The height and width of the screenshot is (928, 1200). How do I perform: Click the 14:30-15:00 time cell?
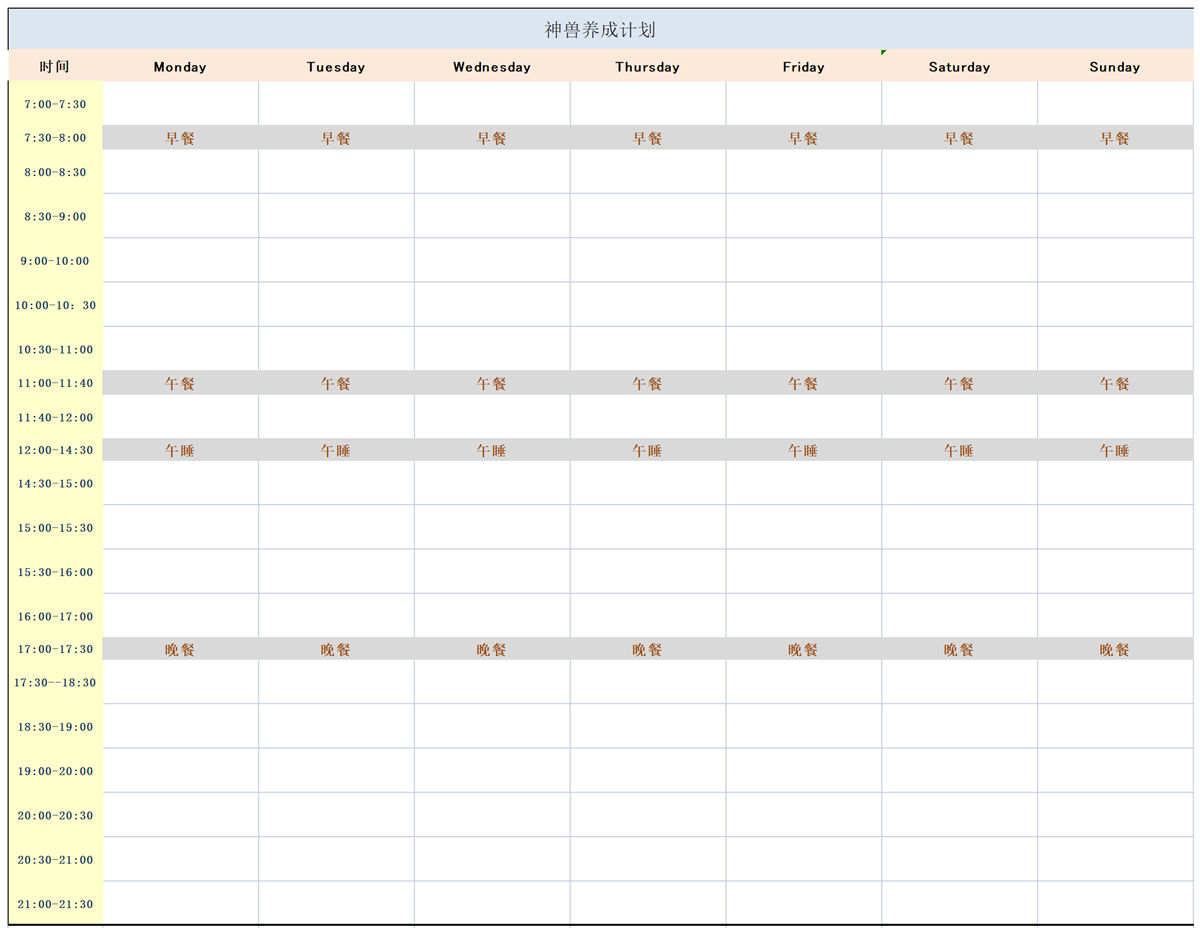(x=55, y=483)
